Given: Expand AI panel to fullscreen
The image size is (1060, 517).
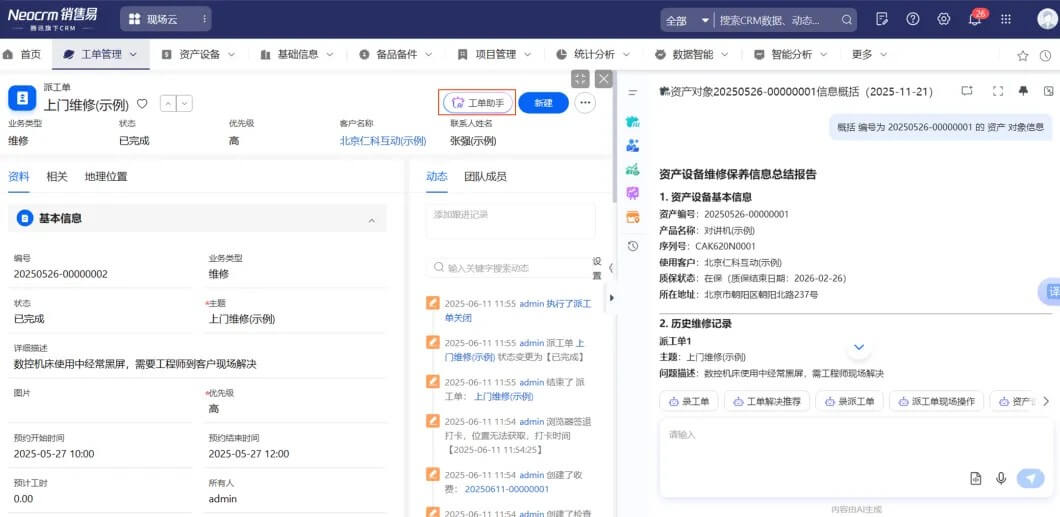Looking at the screenshot, I should (x=997, y=91).
